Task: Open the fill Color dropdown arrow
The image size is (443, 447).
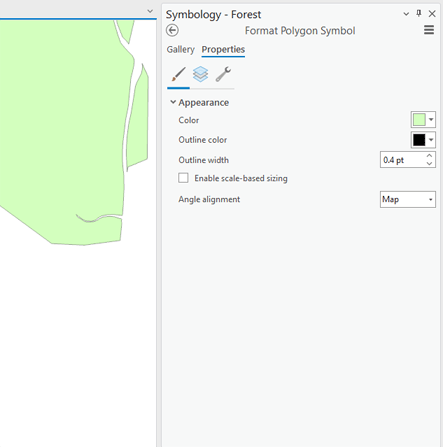Action: (431, 119)
